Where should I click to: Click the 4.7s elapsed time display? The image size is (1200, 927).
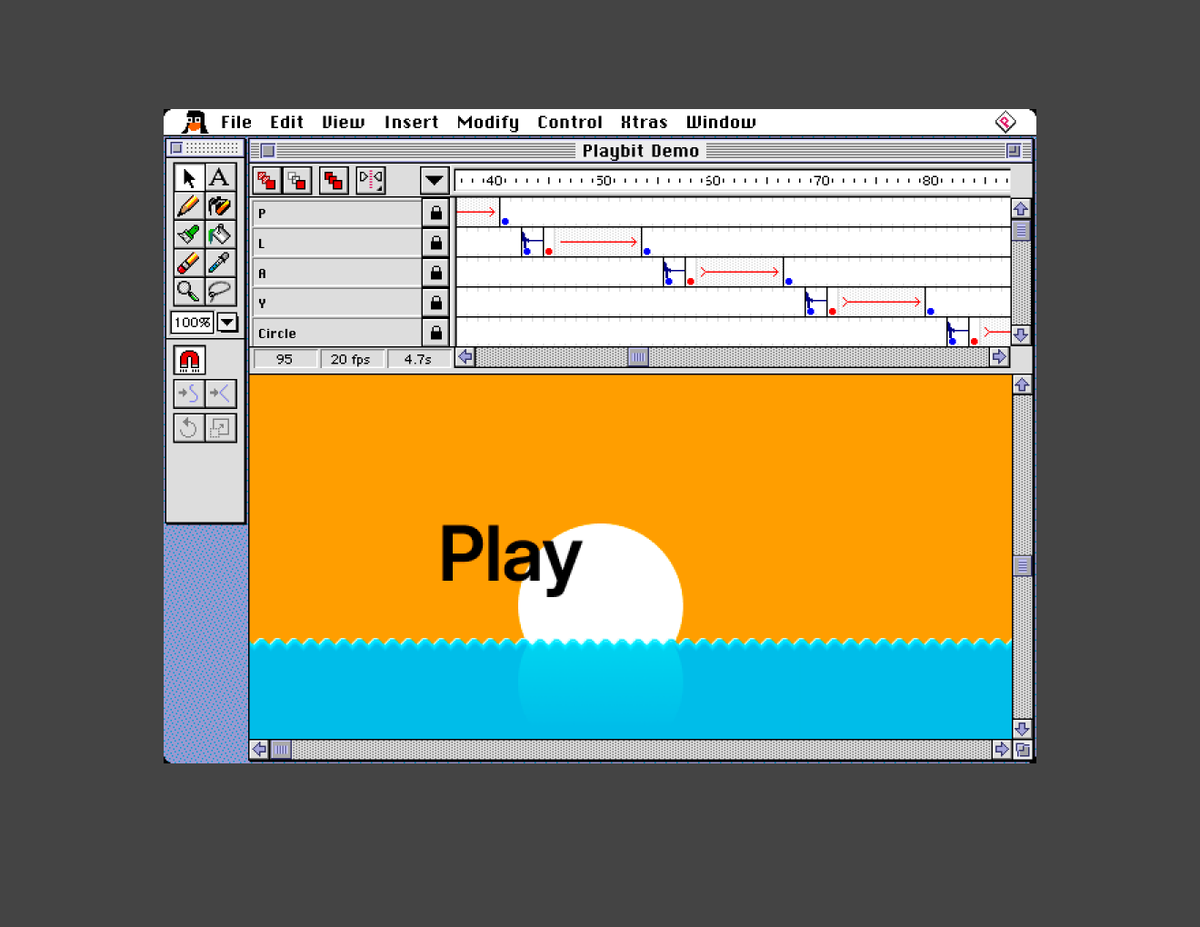[417, 359]
